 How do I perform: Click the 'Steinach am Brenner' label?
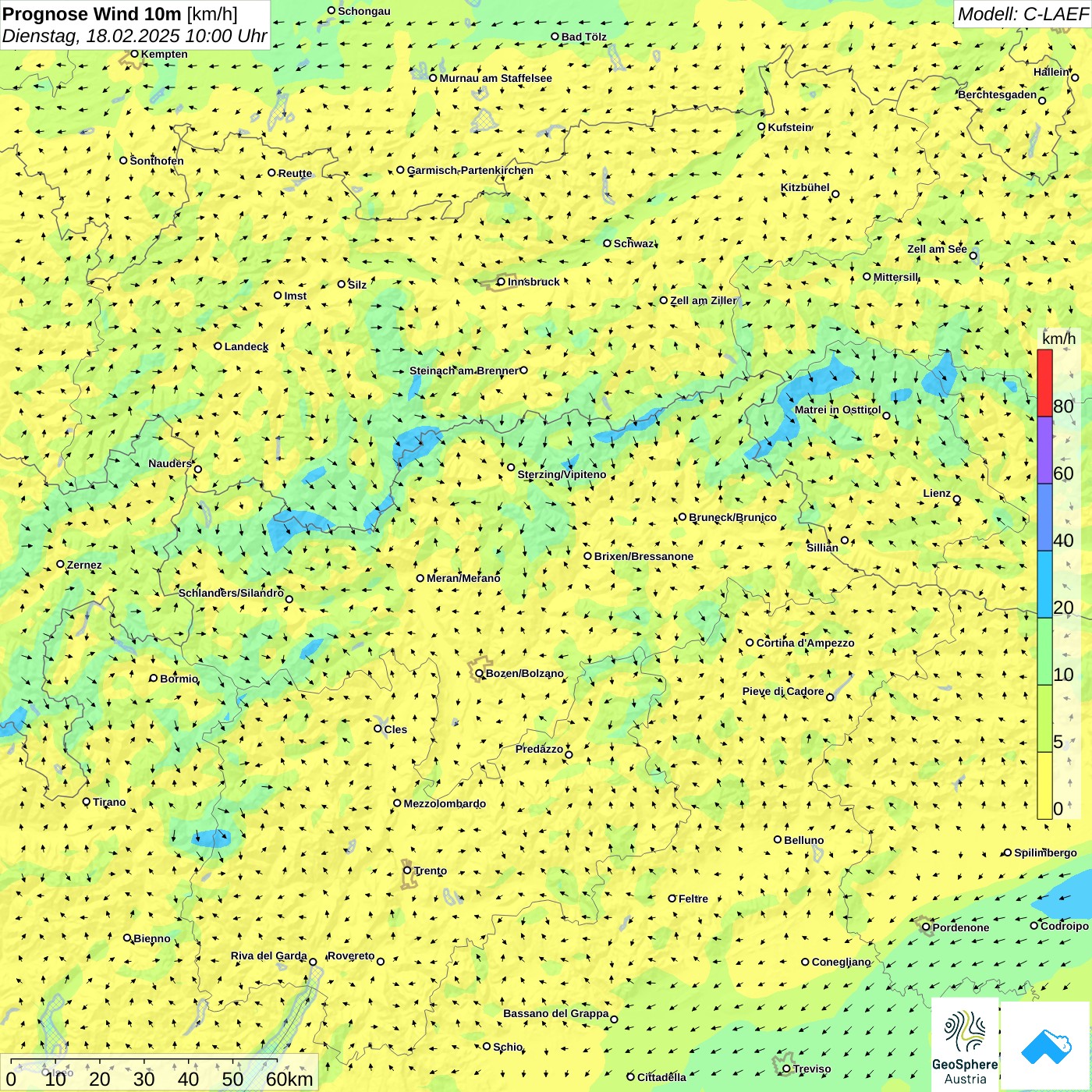[463, 370]
